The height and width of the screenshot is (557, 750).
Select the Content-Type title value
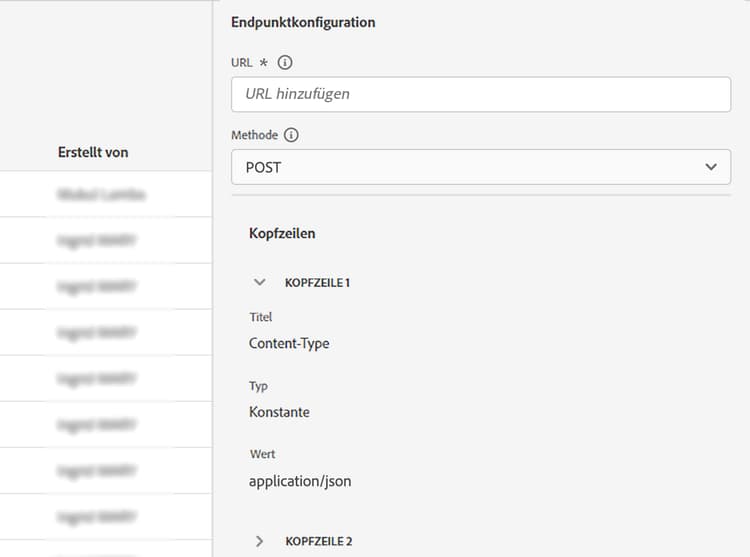point(289,343)
